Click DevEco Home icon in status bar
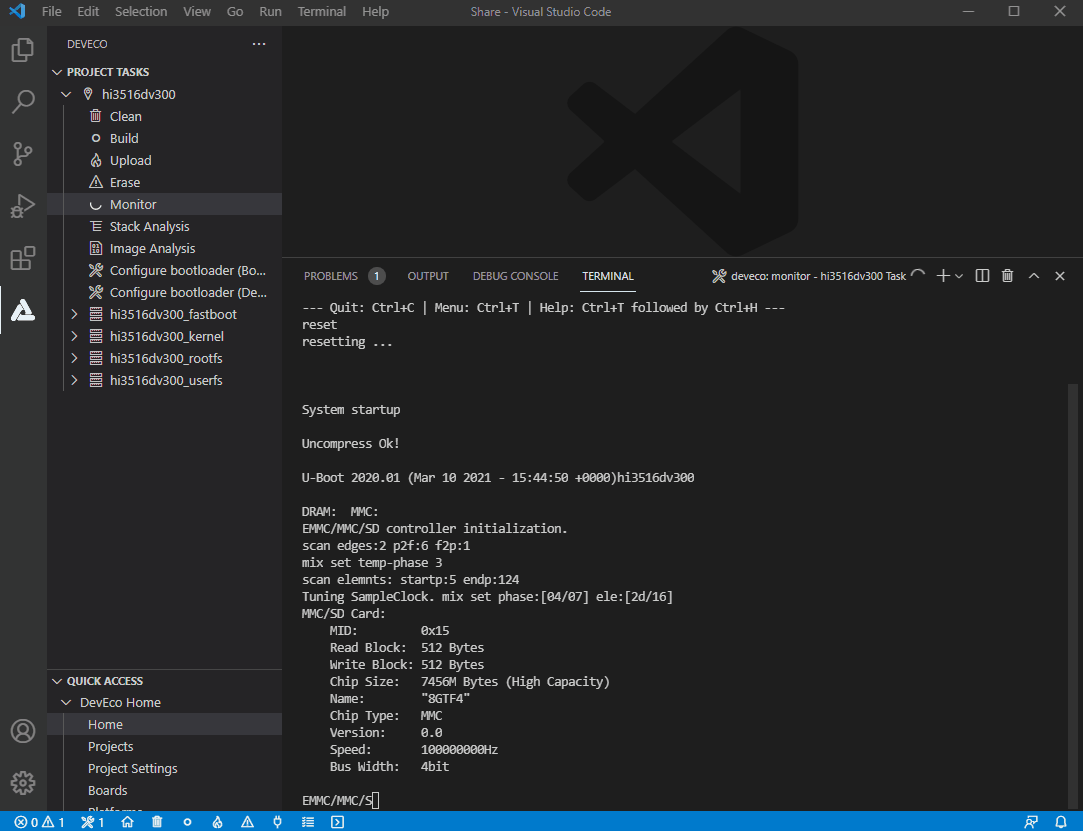 tap(127, 822)
